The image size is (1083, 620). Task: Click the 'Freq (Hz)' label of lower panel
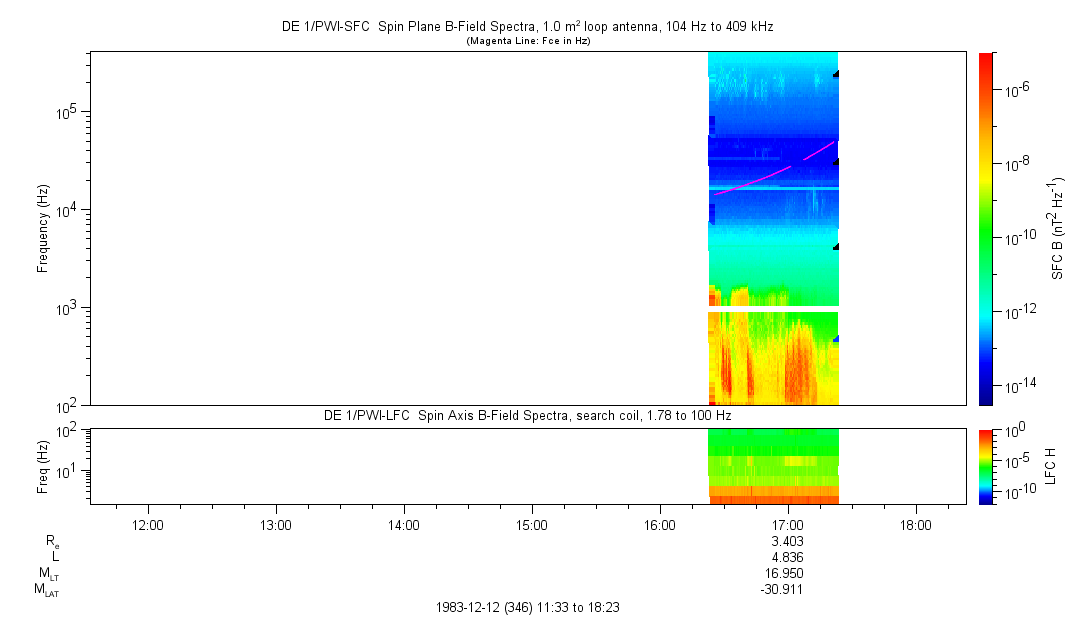click(43, 465)
